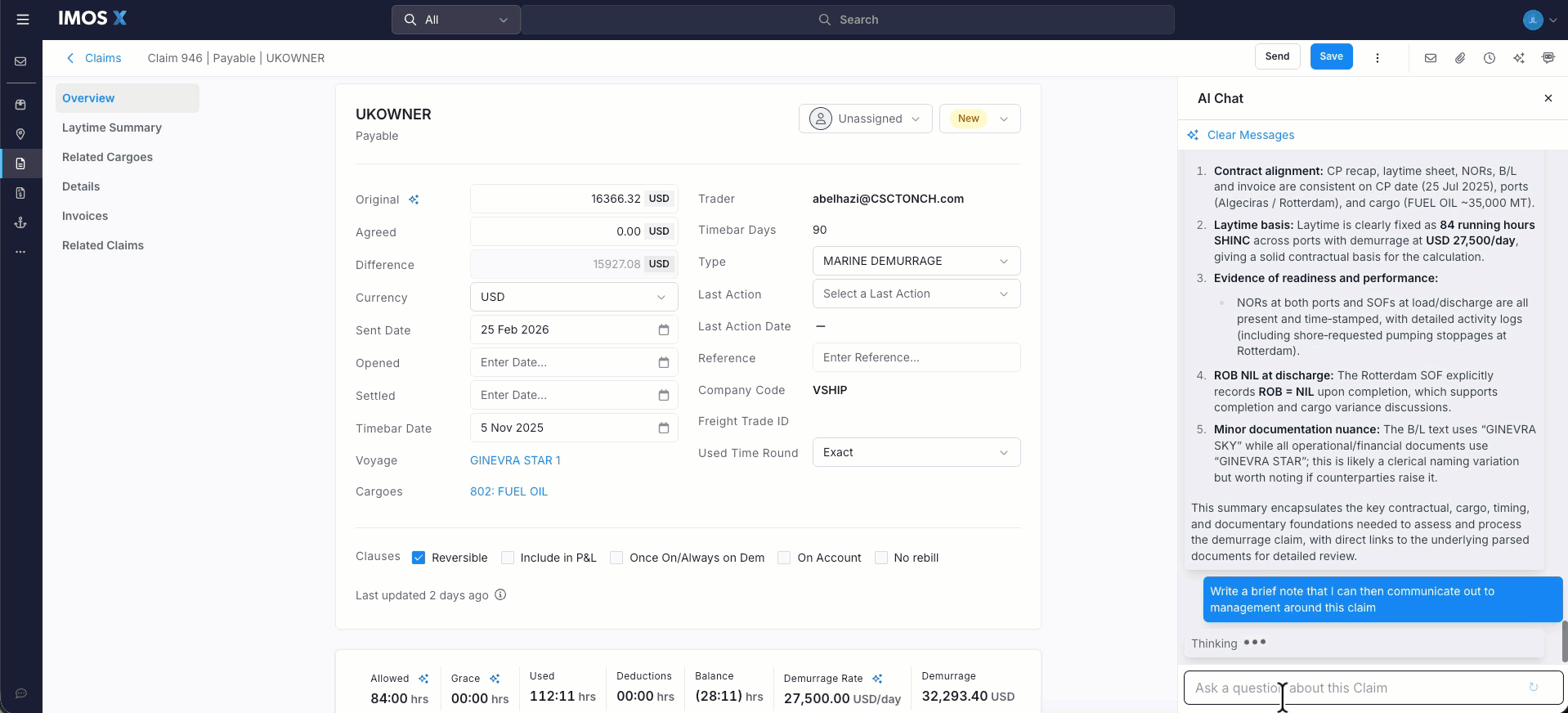The height and width of the screenshot is (713, 1568).
Task: Expand the Used Time Round Exact dropdown
Action: (x=916, y=452)
